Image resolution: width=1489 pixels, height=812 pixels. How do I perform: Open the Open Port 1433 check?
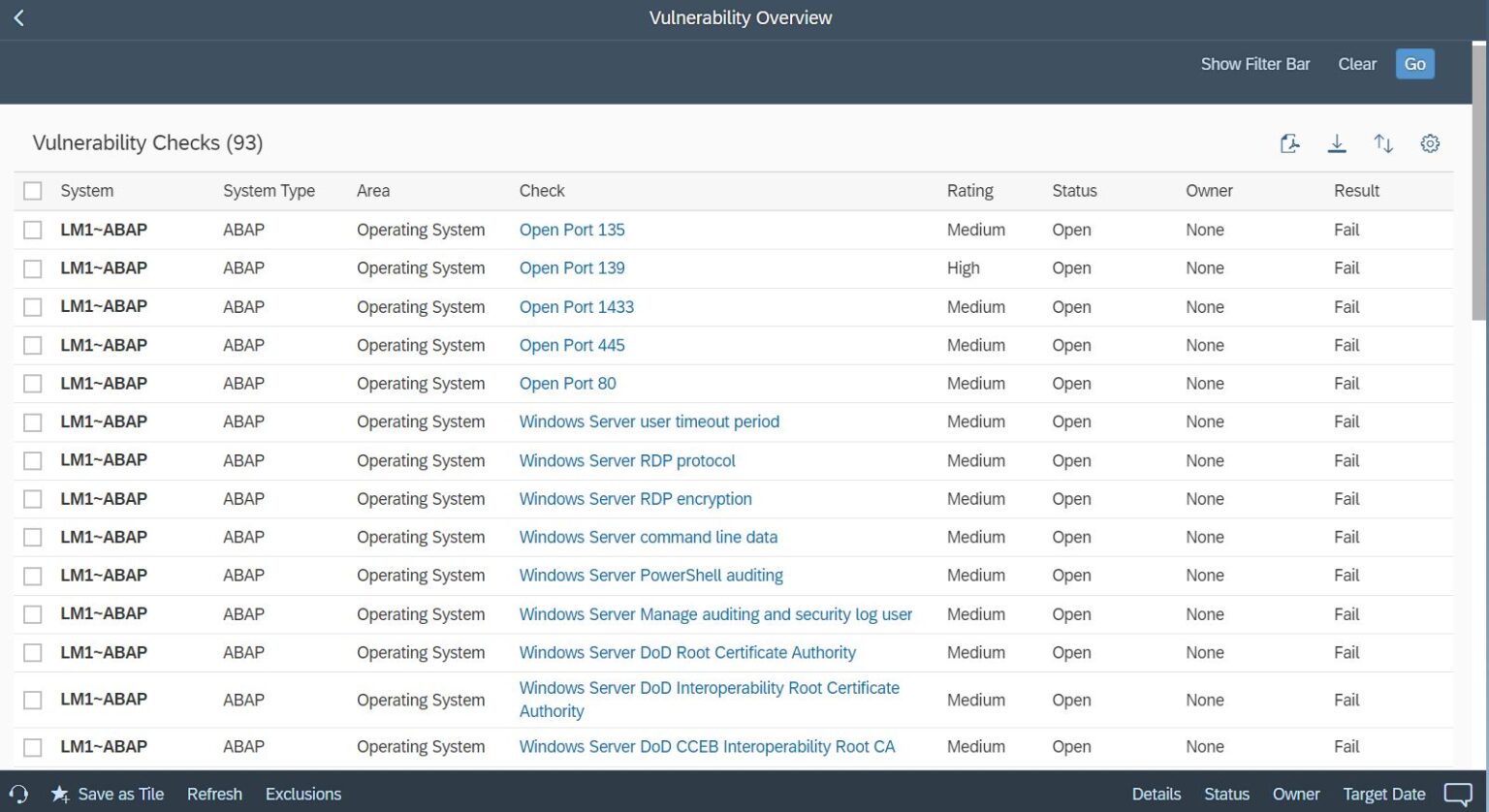click(x=576, y=306)
